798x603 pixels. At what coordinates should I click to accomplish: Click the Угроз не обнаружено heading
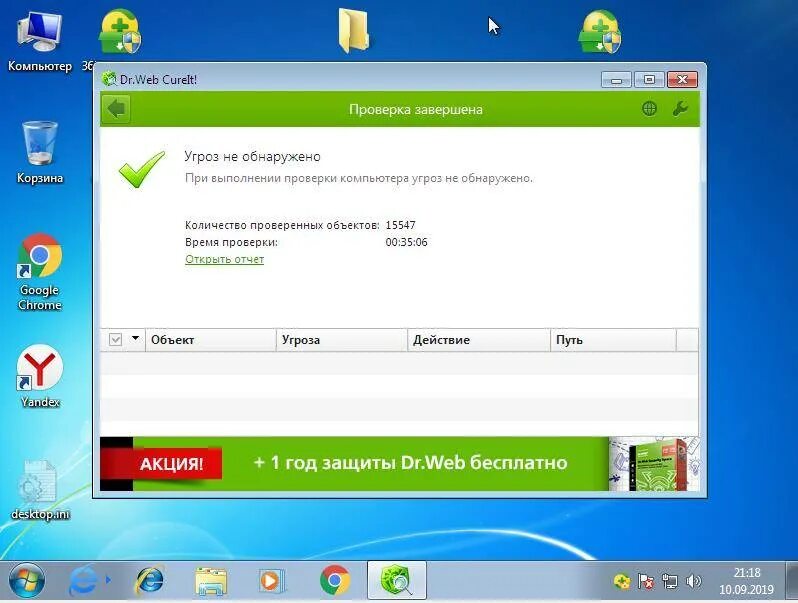(252, 157)
